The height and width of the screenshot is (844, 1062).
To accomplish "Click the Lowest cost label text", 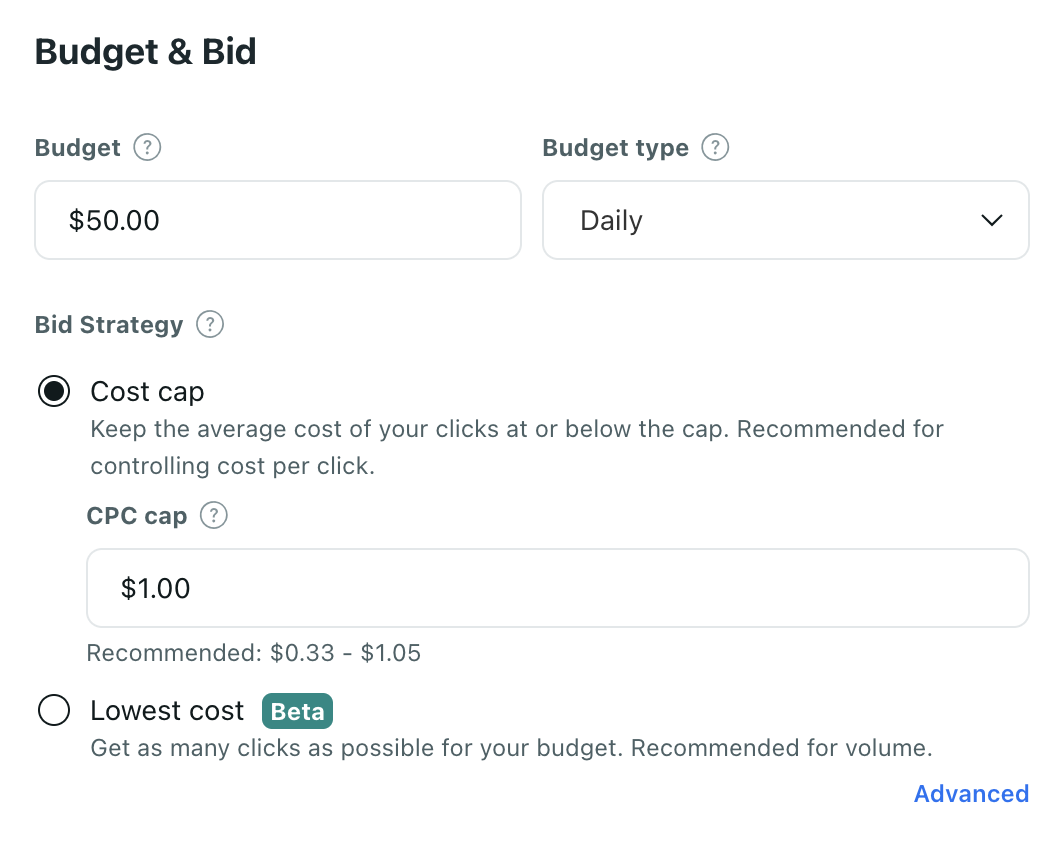I will (x=166, y=710).
